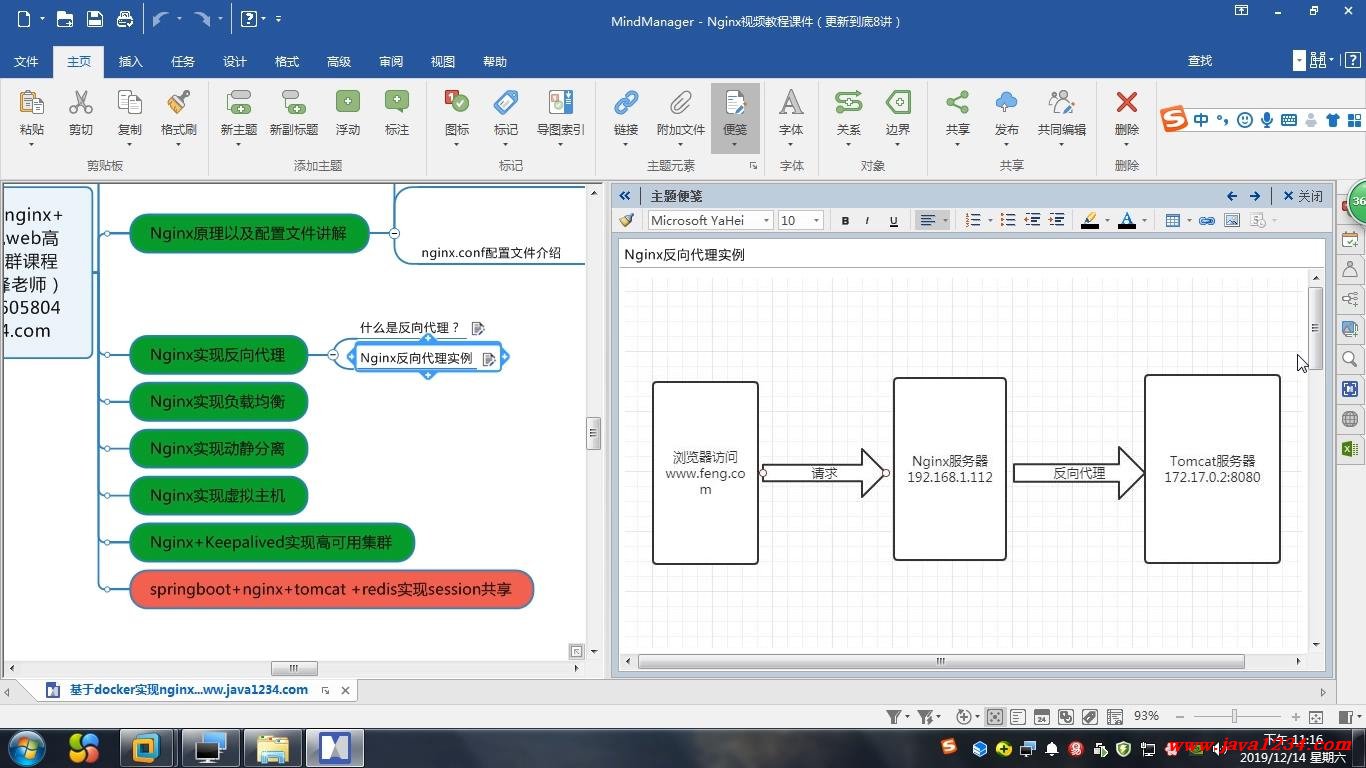Go to previous note with left arrow
This screenshot has width=1366, height=768.
pyautogui.click(x=1232, y=196)
